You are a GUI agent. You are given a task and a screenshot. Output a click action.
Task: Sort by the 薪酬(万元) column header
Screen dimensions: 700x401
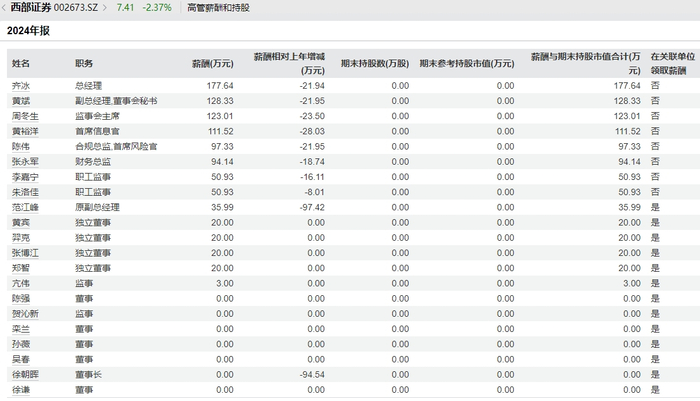212,63
